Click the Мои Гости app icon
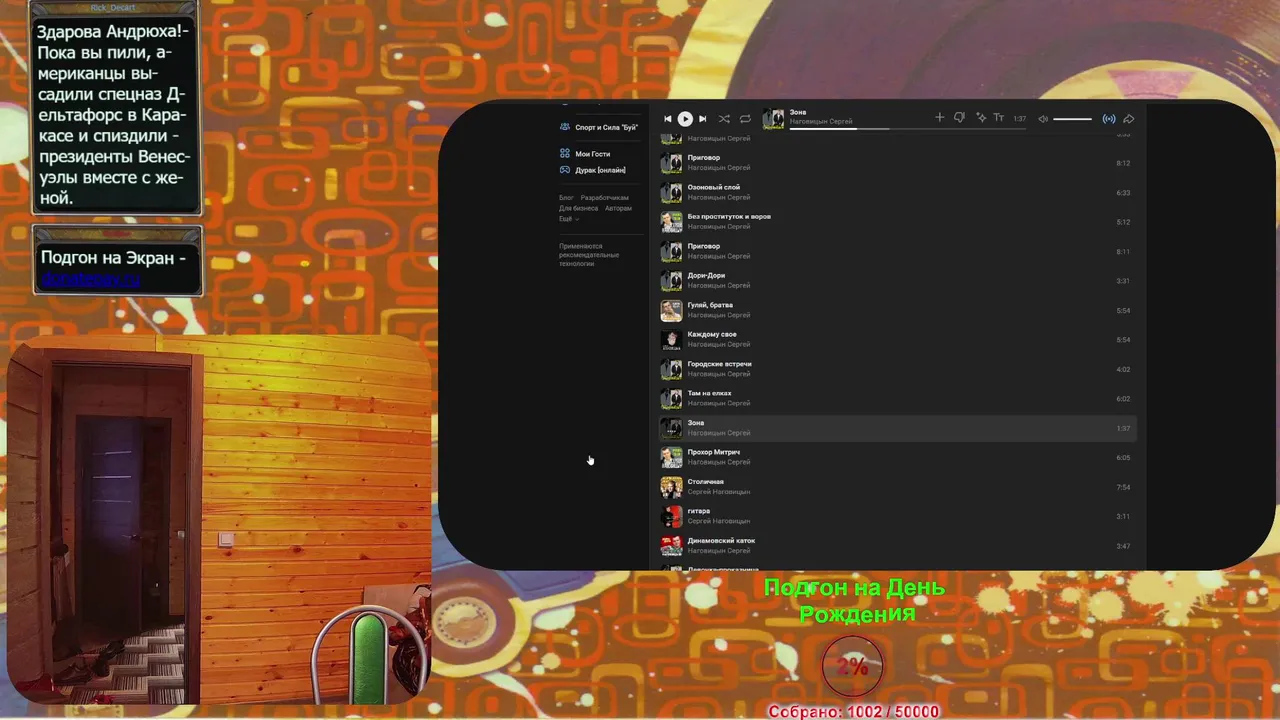 (x=565, y=154)
